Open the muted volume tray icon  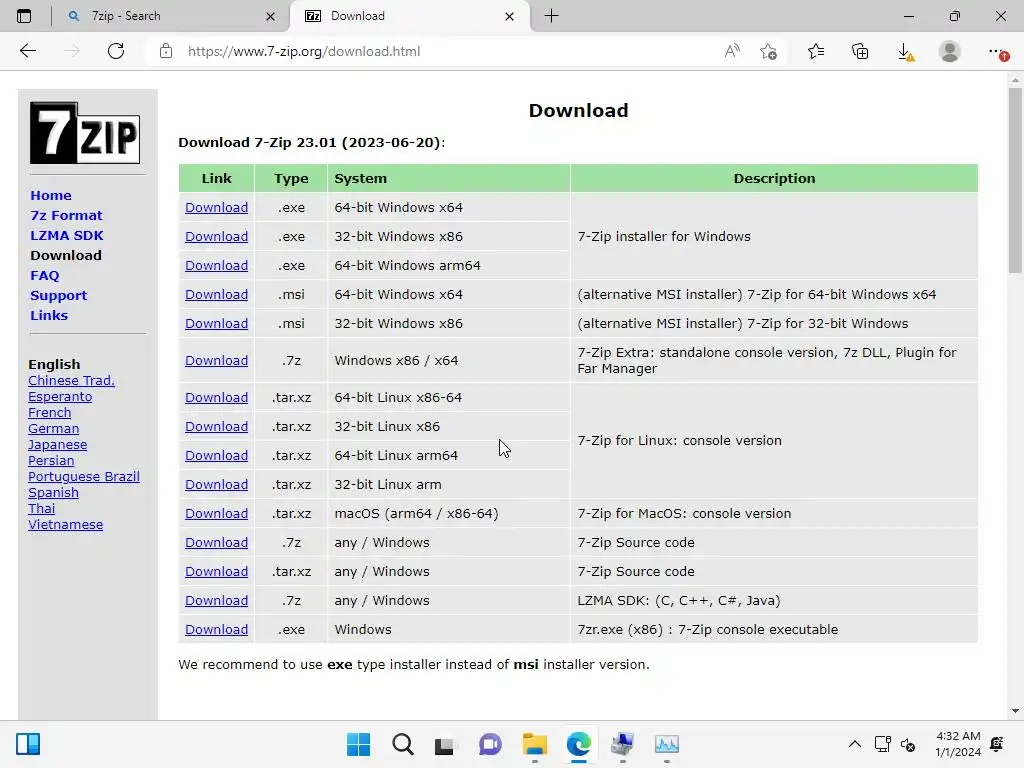[x=908, y=744]
